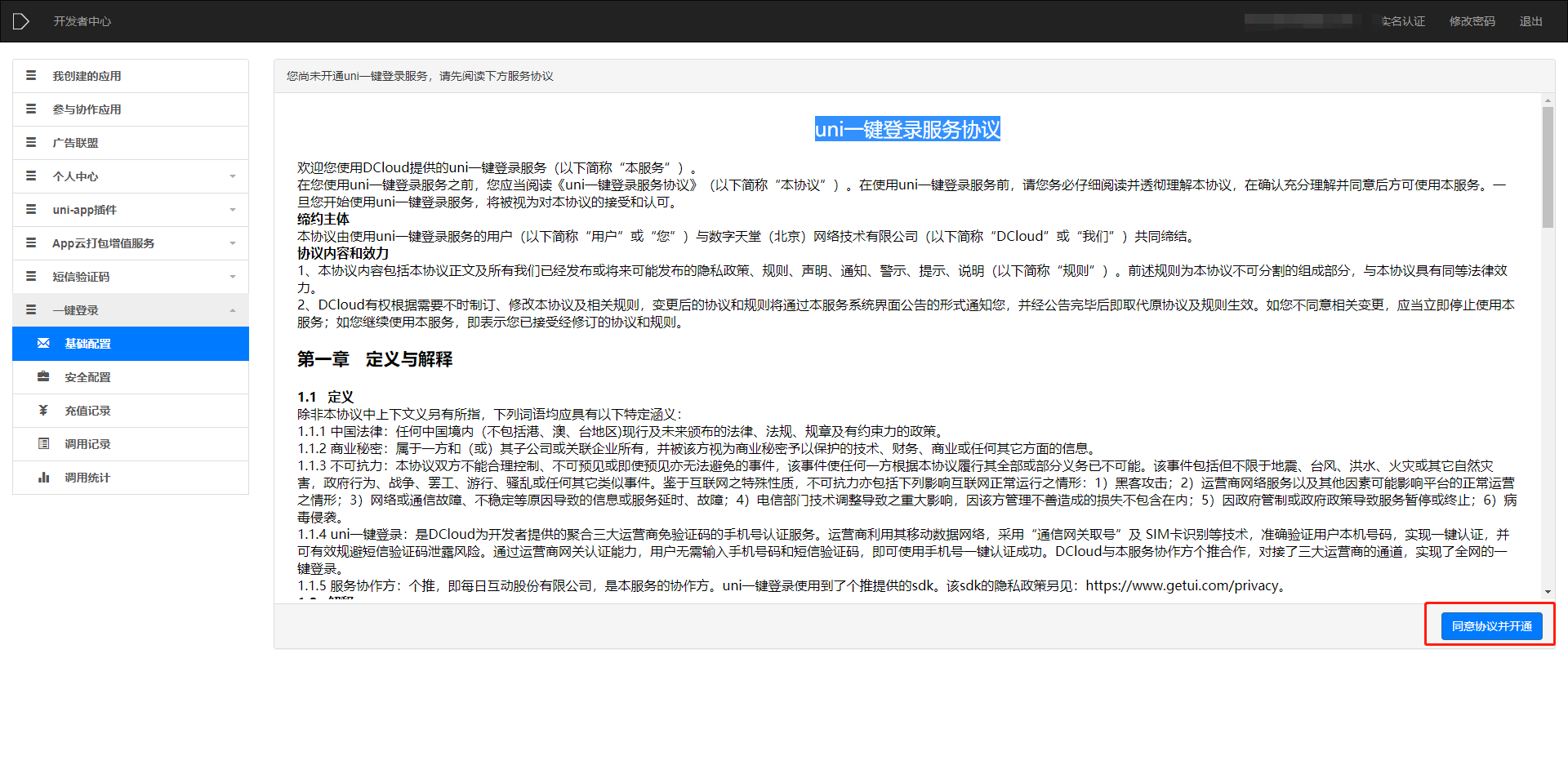1568x765 pixels.
Task: Expand the 个人中心 dropdown arrow
Action: [x=233, y=176]
